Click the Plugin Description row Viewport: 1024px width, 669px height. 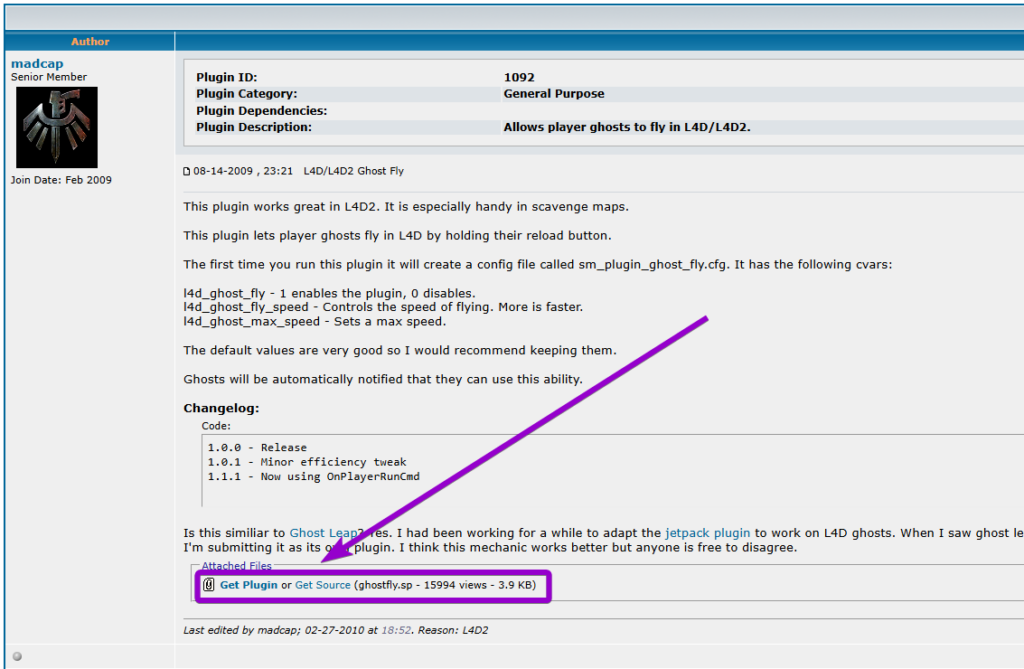coord(450,127)
